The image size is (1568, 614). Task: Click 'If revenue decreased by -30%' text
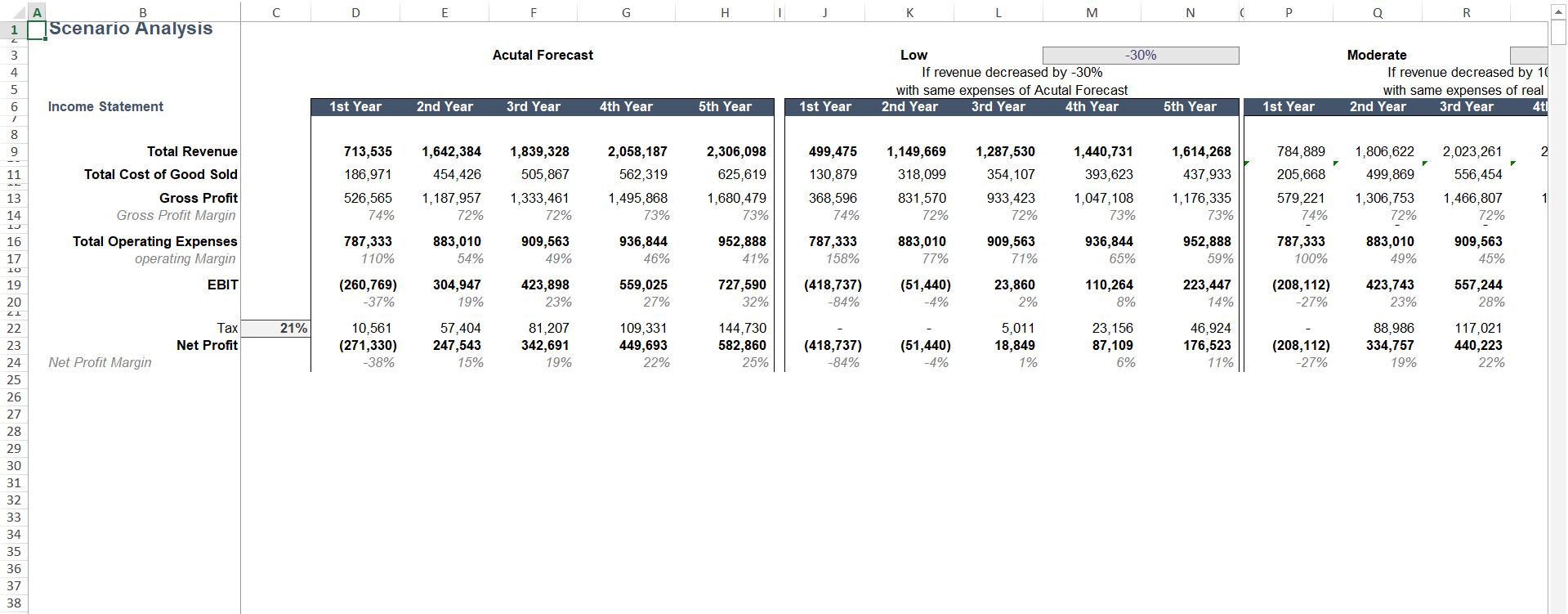1012,72
